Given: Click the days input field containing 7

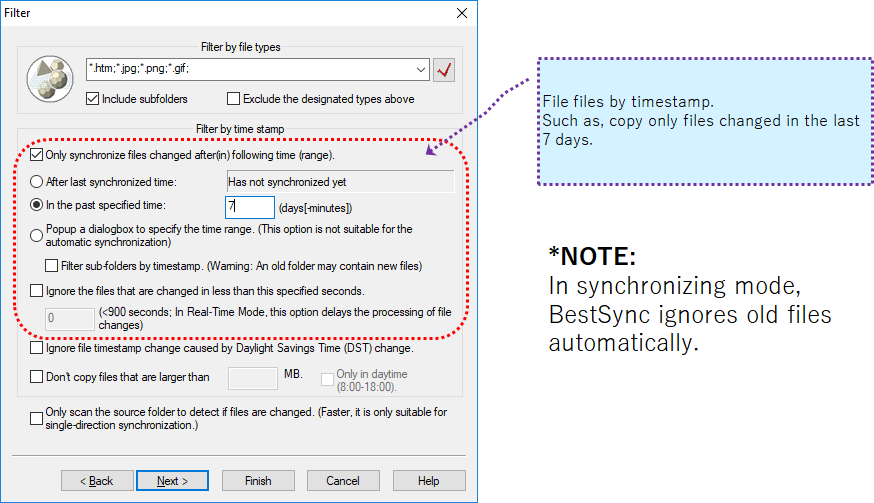Looking at the screenshot, I should pyautogui.click(x=250, y=207).
